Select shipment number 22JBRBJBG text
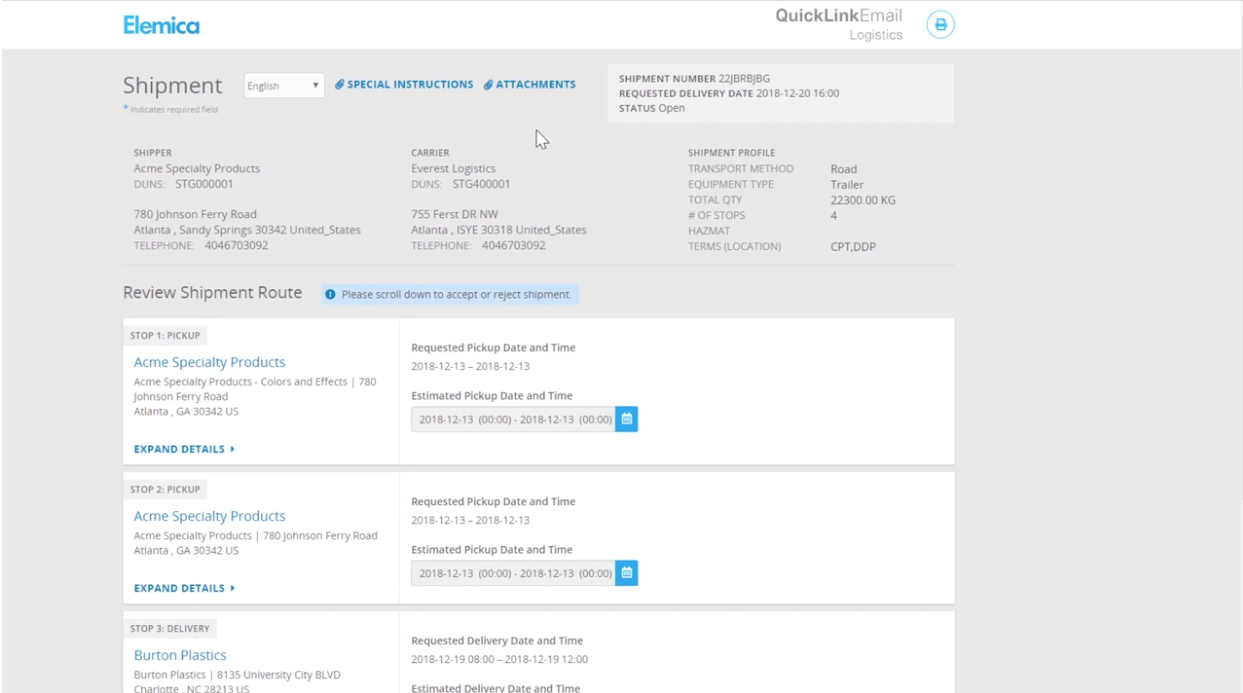 point(744,78)
